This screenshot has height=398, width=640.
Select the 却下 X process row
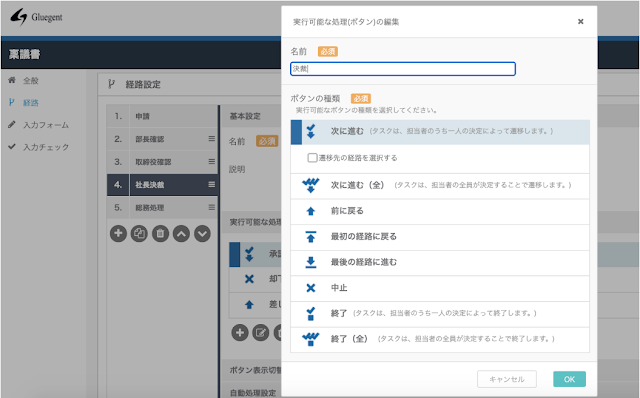click(x=256, y=279)
